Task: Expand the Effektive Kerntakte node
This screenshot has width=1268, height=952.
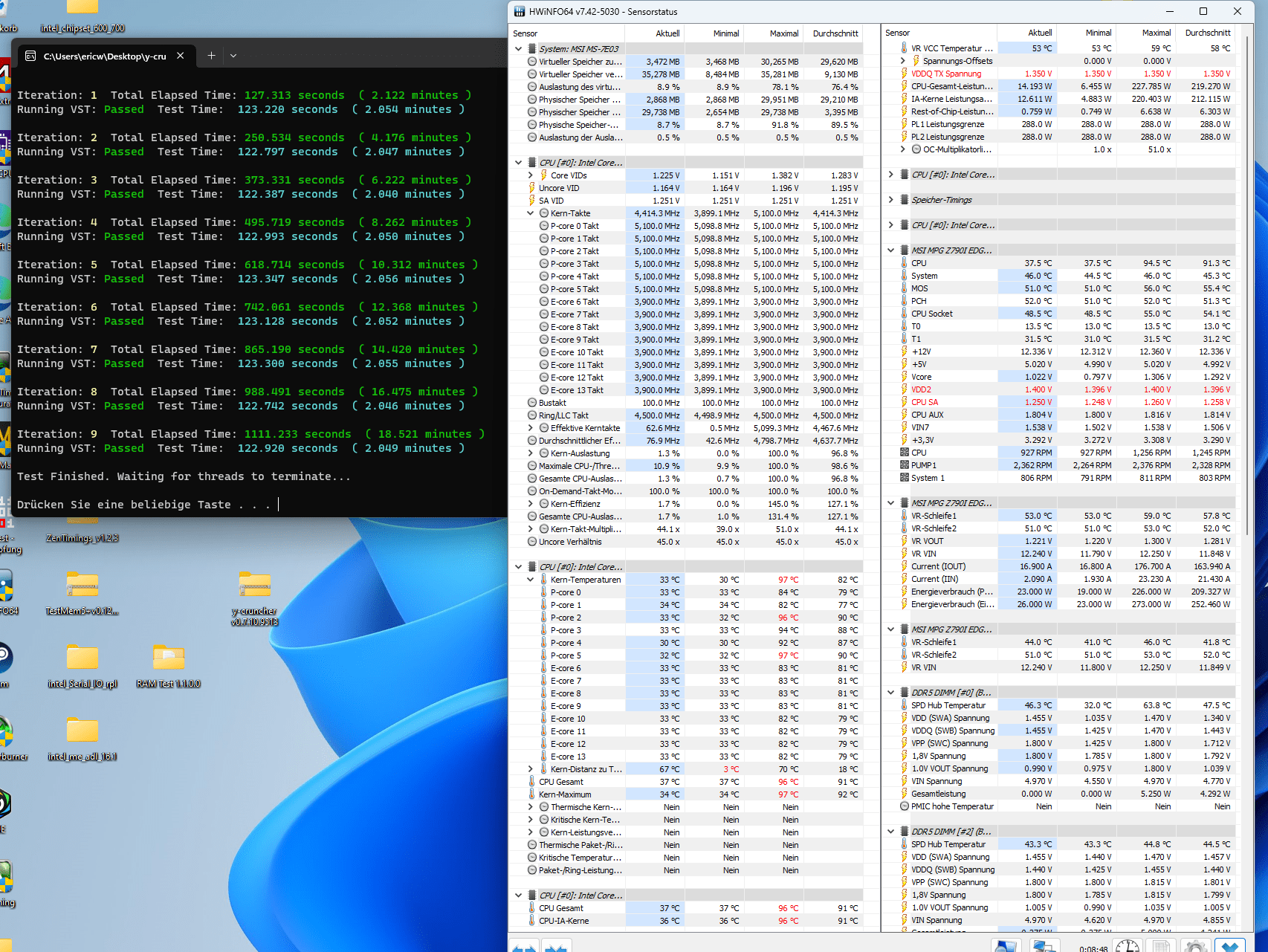Action: [x=531, y=428]
